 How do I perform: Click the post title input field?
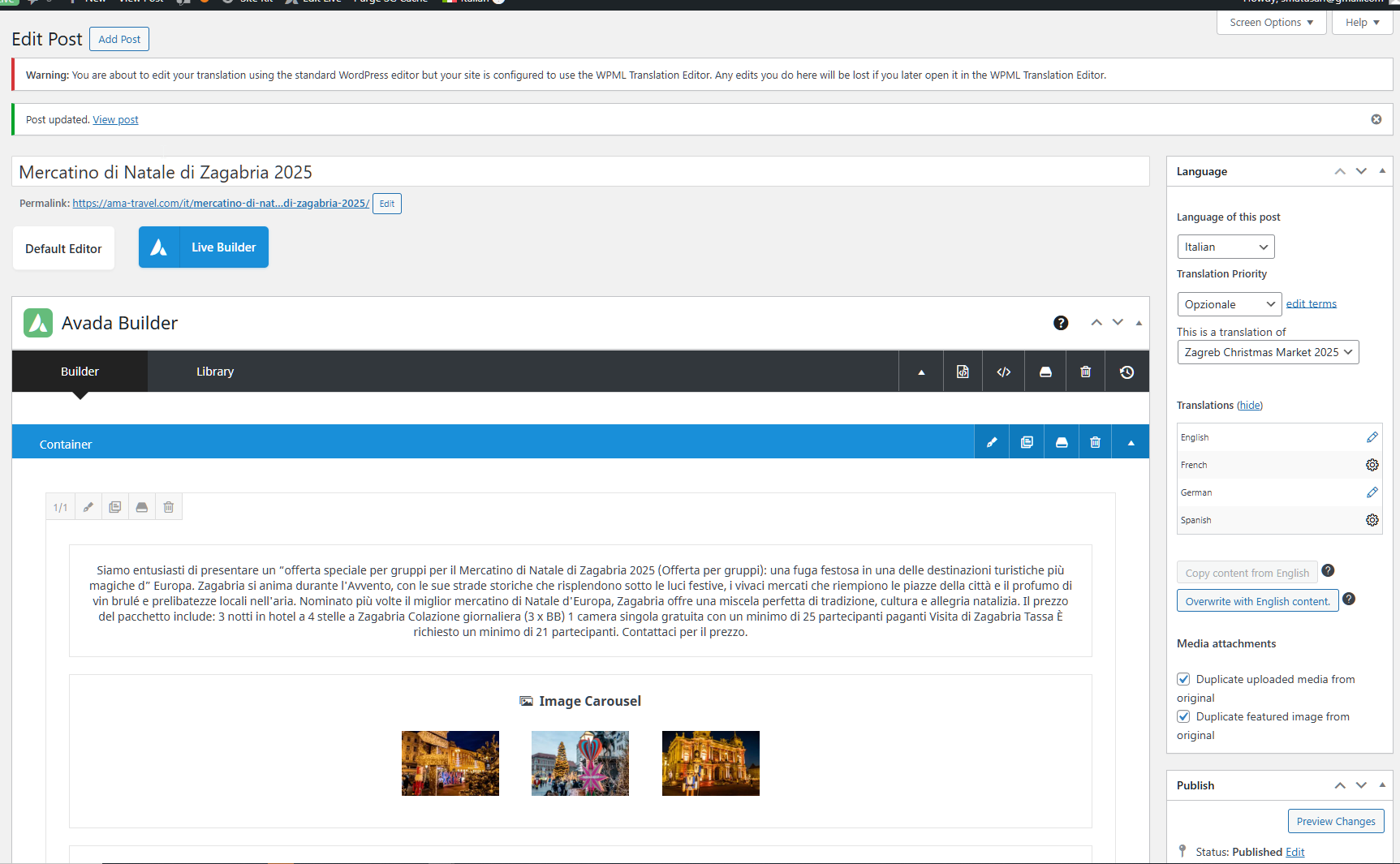[580, 172]
